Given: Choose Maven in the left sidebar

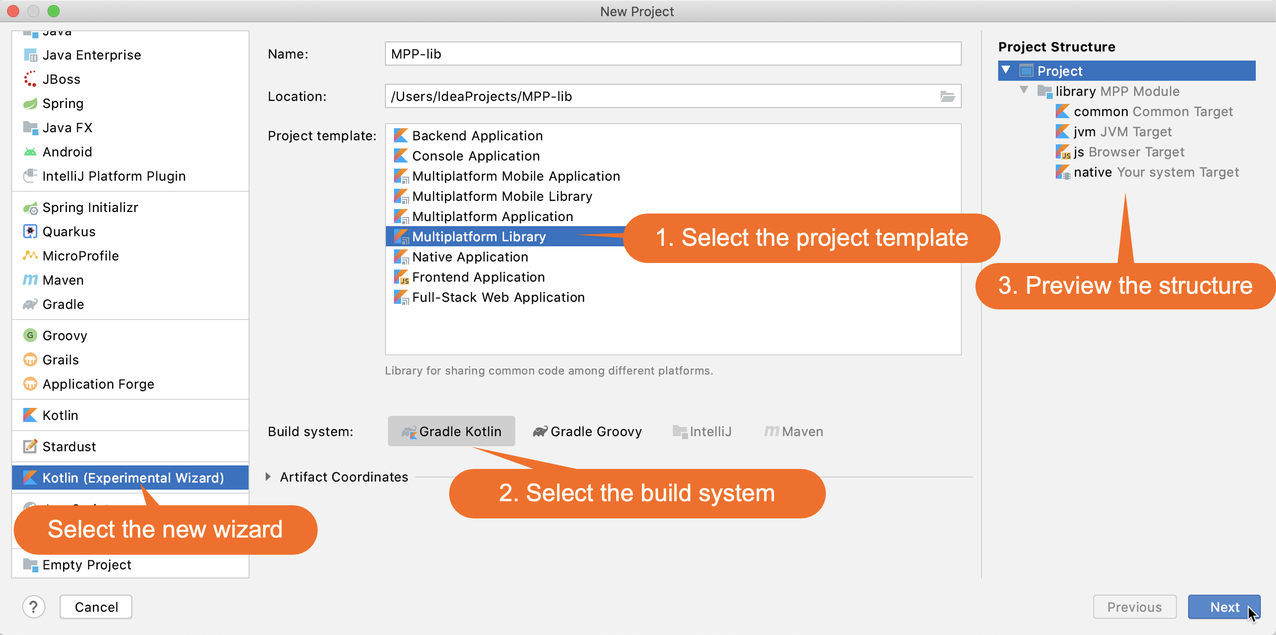Looking at the screenshot, I should [x=62, y=280].
